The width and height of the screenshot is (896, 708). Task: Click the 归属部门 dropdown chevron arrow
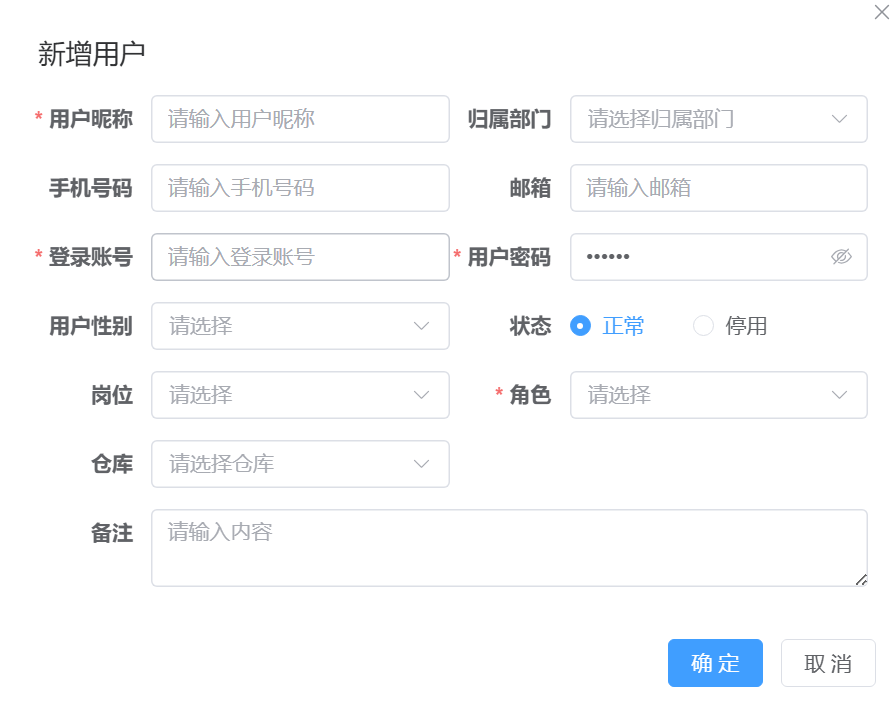pyautogui.click(x=840, y=119)
